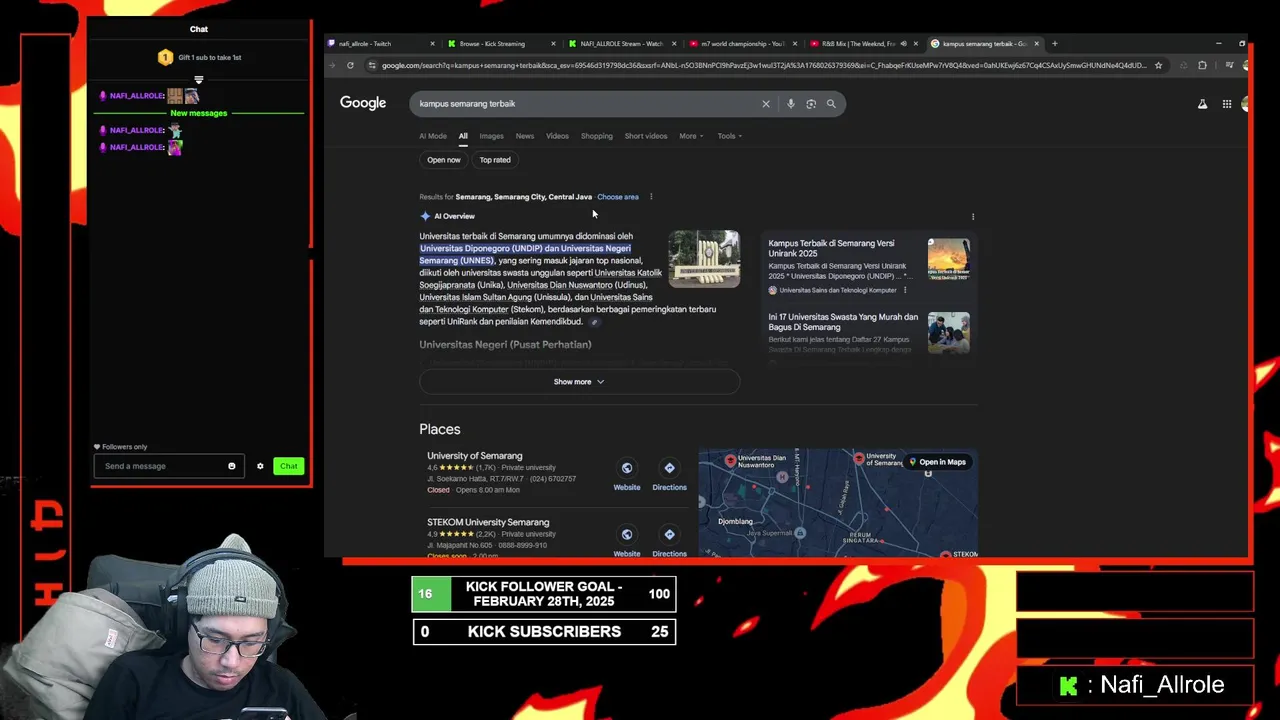Open options for Universitas Sains source
Screen dimensions: 1280x720
click(x=905, y=290)
